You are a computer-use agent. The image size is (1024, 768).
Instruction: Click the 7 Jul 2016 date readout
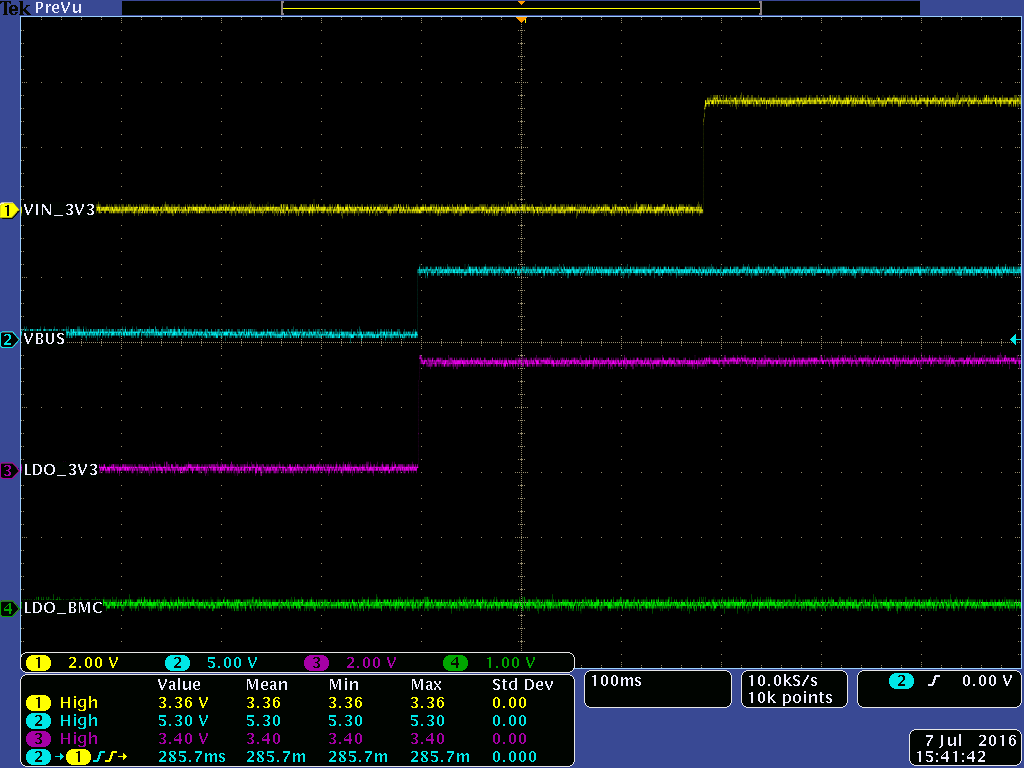coord(970,741)
